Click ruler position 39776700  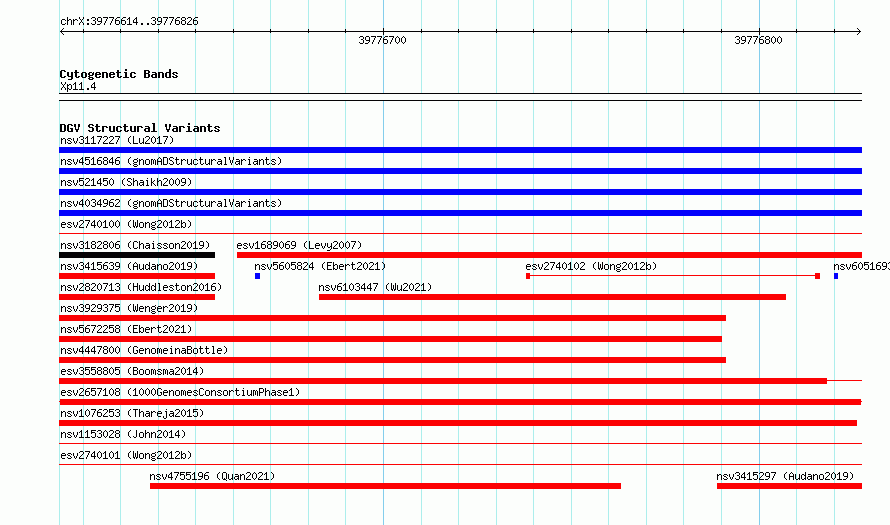pyautogui.click(x=383, y=40)
